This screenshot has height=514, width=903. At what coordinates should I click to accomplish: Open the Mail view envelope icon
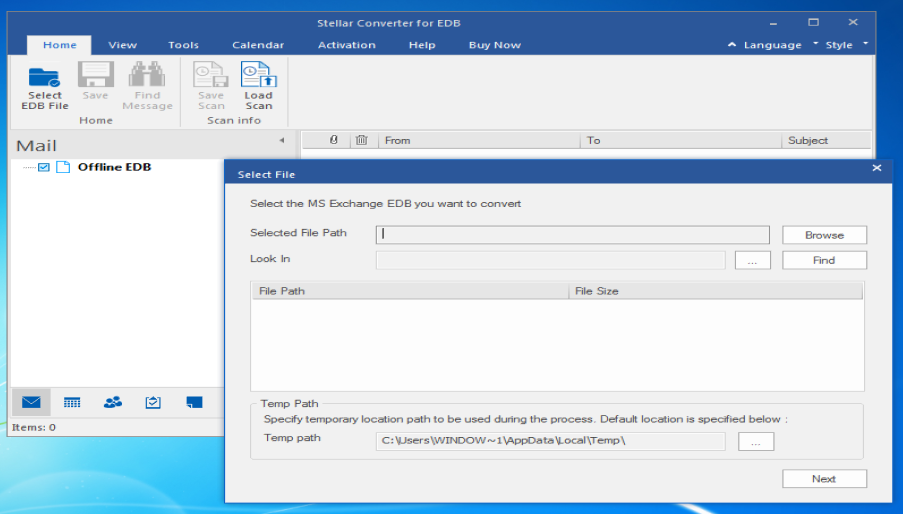click(31, 402)
